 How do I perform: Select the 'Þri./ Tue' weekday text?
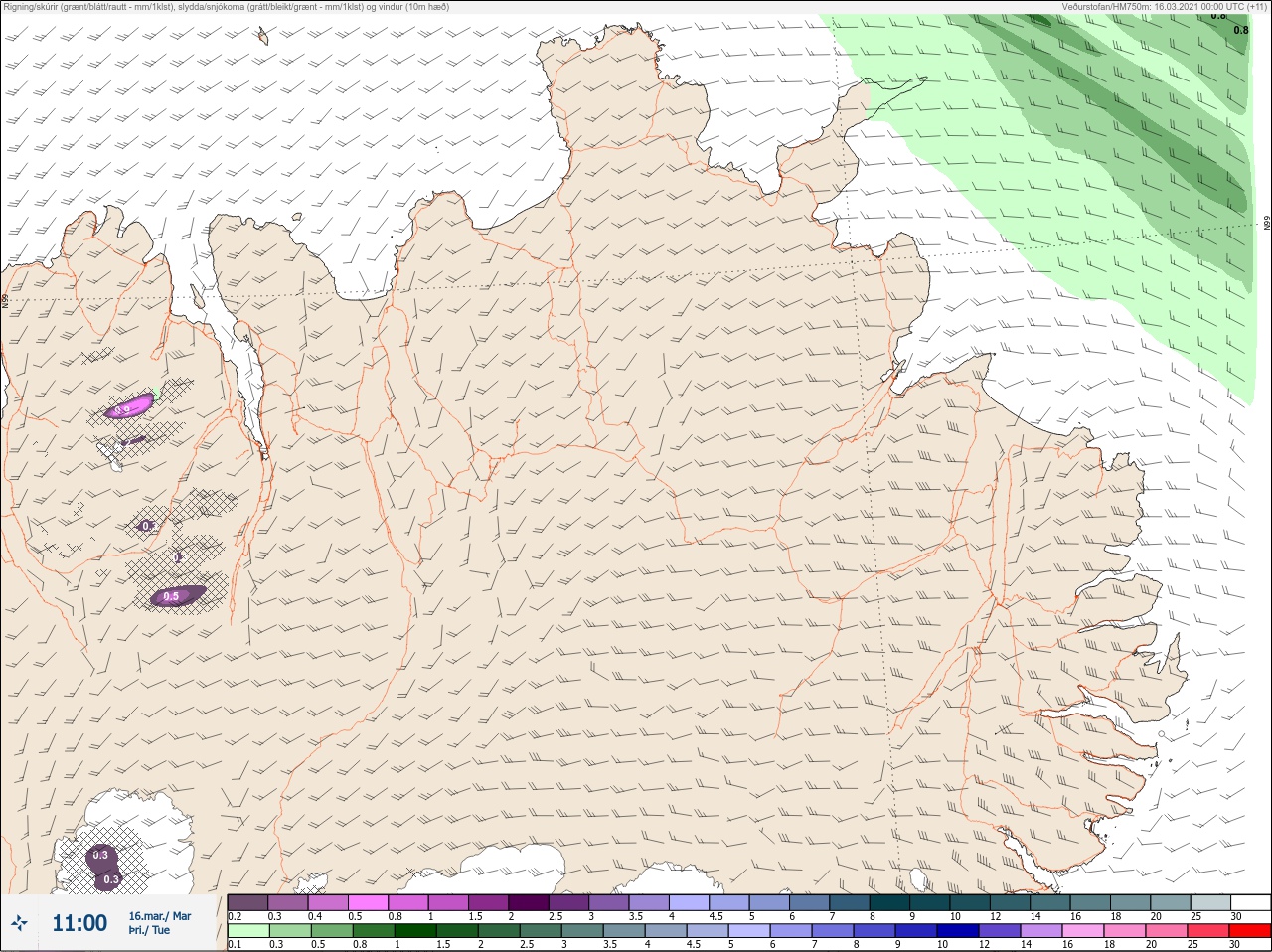click(149, 931)
